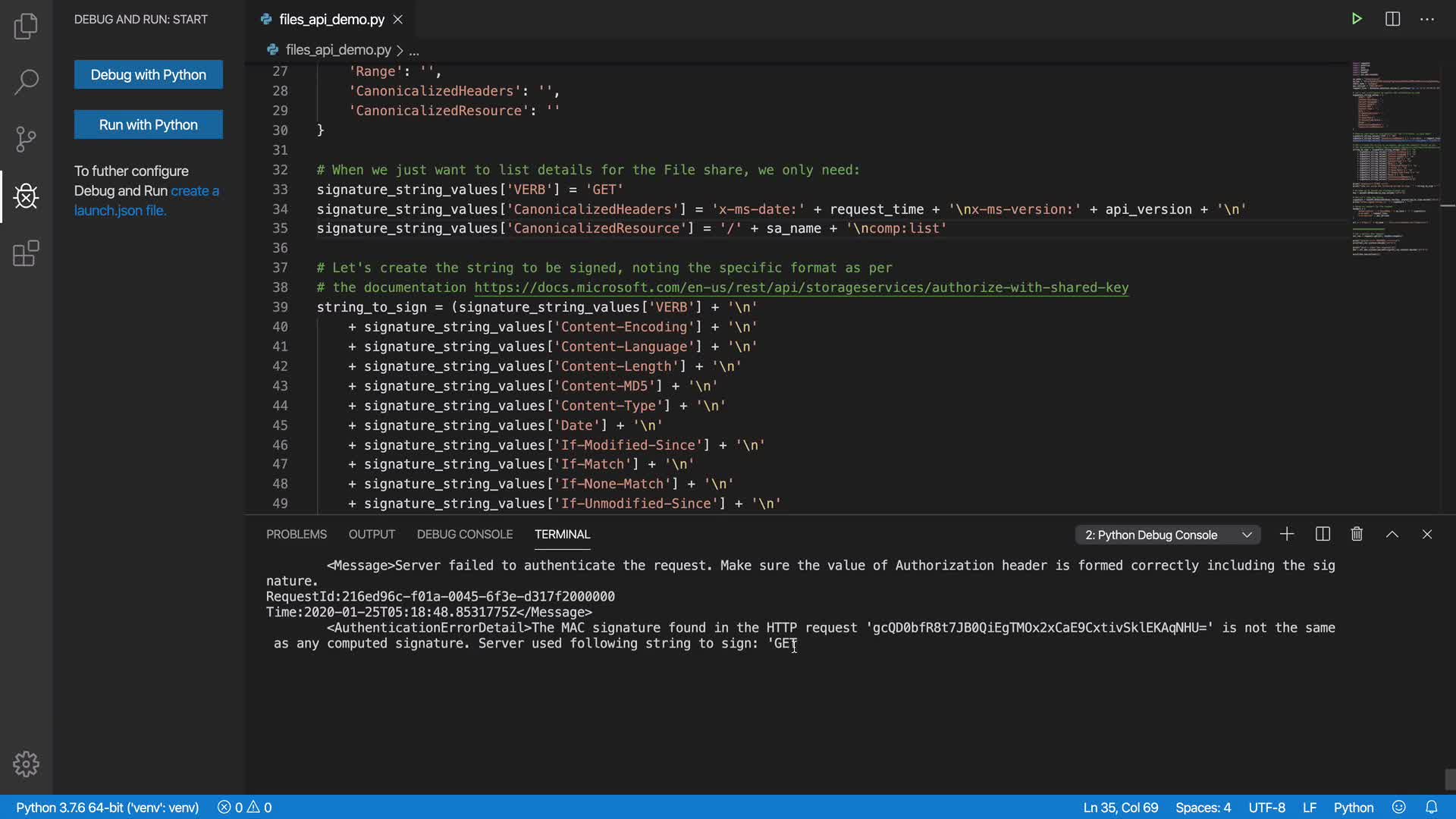This screenshot has width=1456, height=819.
Task: Switch to the PROBLEMS panel tab
Action: tap(296, 535)
